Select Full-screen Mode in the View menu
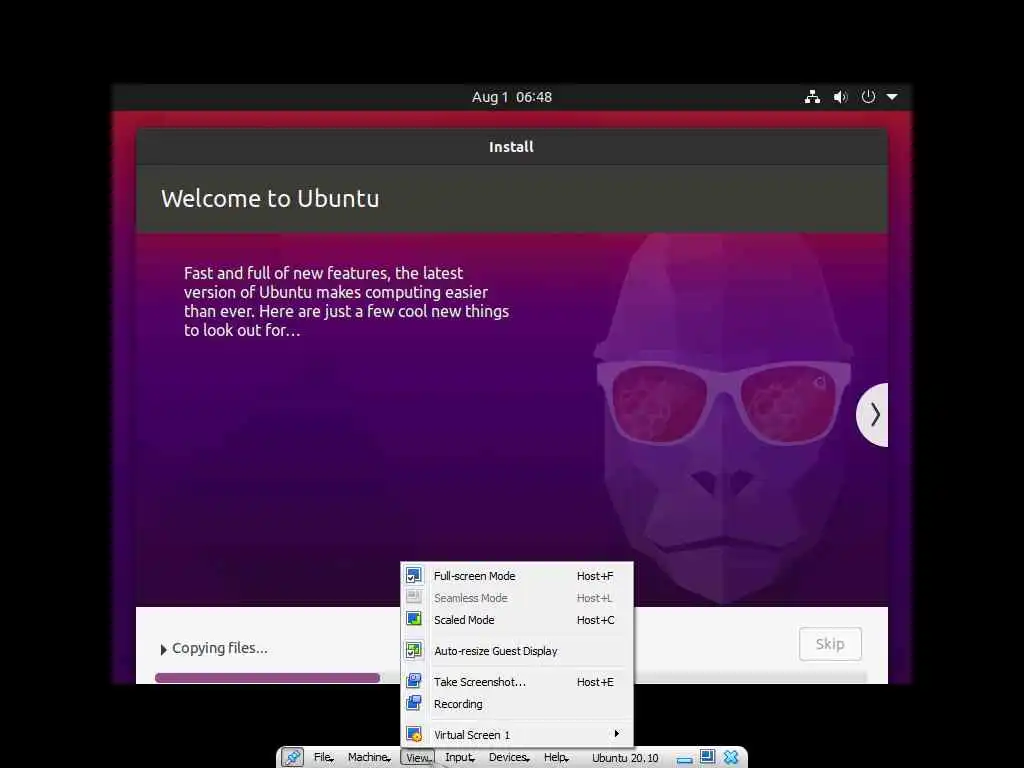The height and width of the screenshot is (768, 1024). [x=517, y=576]
